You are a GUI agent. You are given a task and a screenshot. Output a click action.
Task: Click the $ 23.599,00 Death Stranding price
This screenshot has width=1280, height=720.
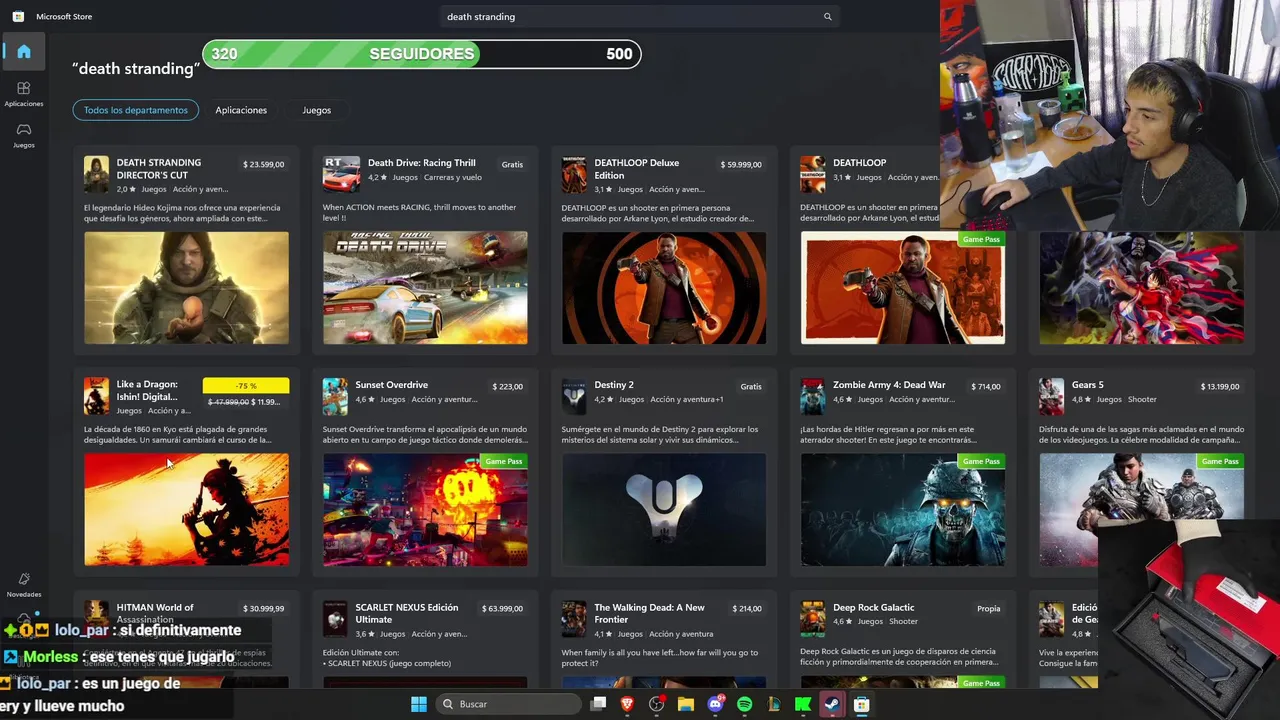pyautogui.click(x=264, y=164)
